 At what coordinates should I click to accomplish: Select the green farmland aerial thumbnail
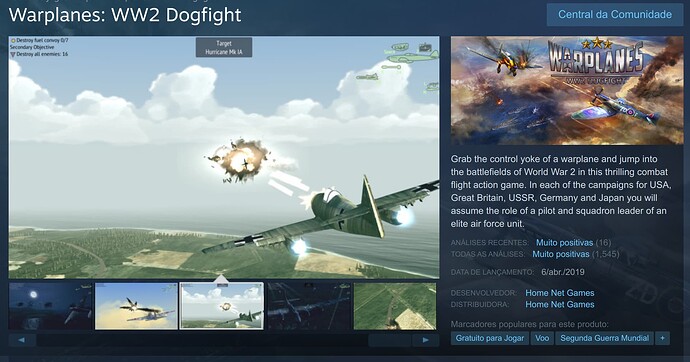[395, 306]
